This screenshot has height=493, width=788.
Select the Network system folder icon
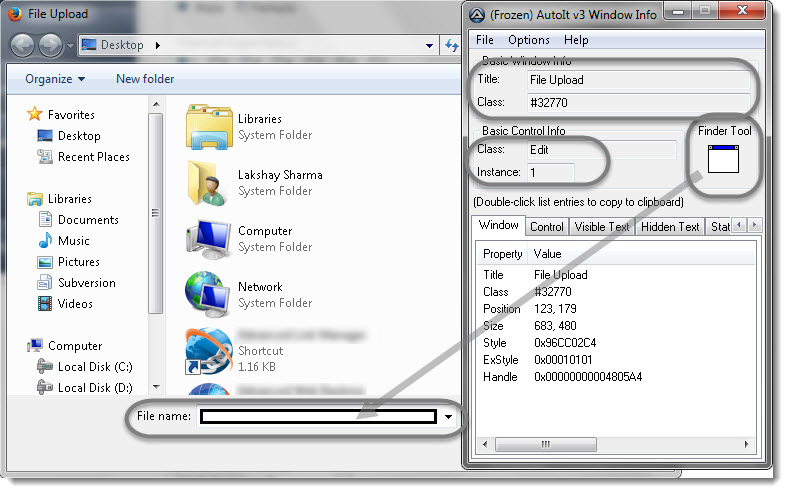tap(209, 294)
